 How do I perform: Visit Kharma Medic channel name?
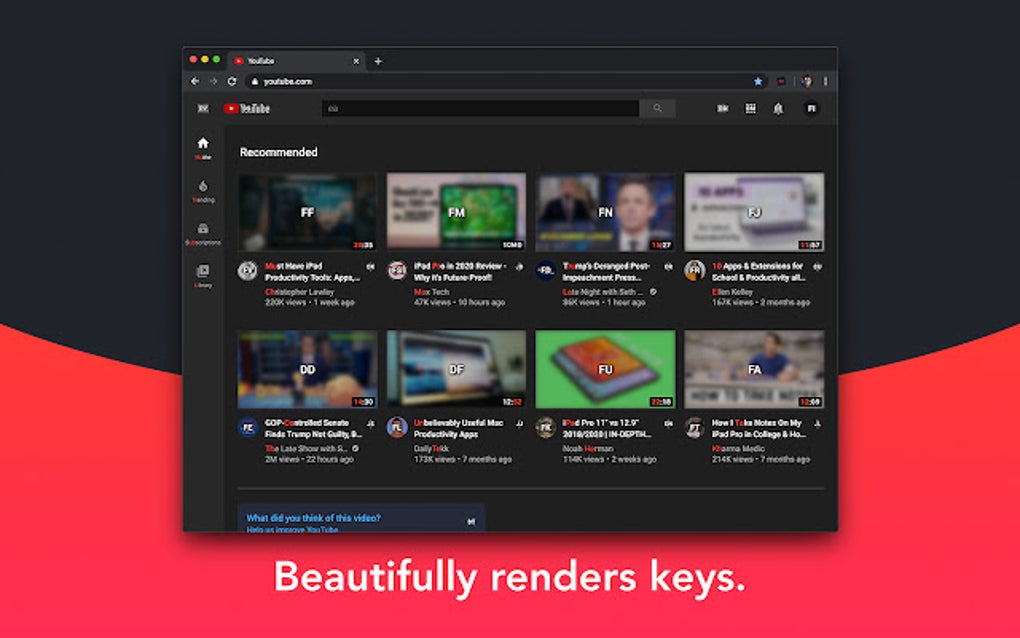(x=738, y=449)
